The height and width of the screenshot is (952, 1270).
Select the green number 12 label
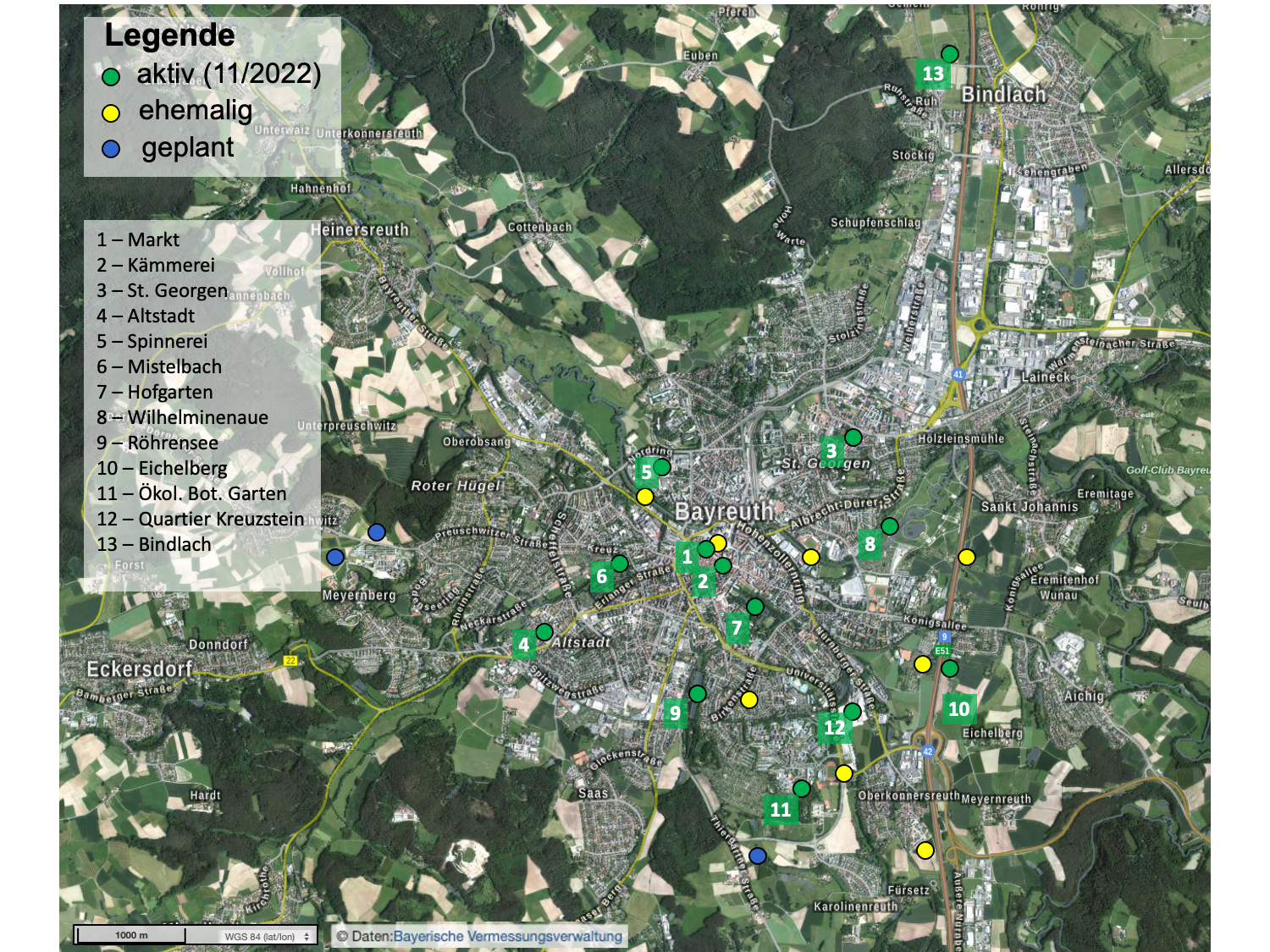point(835,727)
